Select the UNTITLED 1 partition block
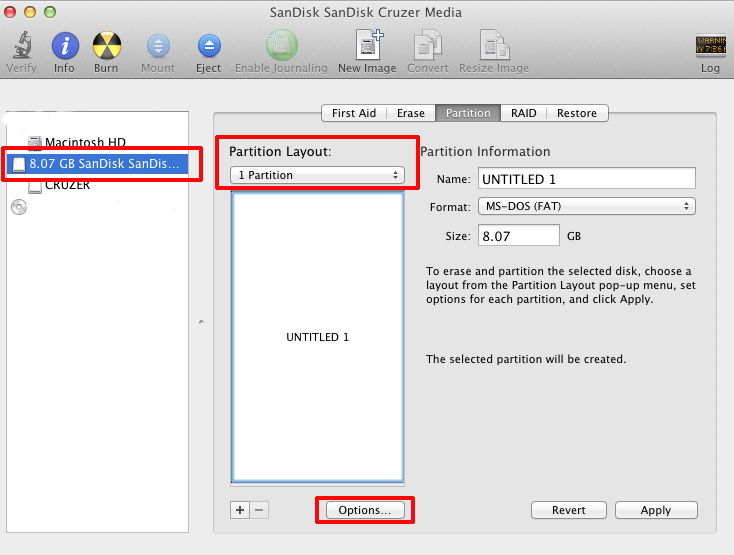734x555 pixels. coord(317,337)
